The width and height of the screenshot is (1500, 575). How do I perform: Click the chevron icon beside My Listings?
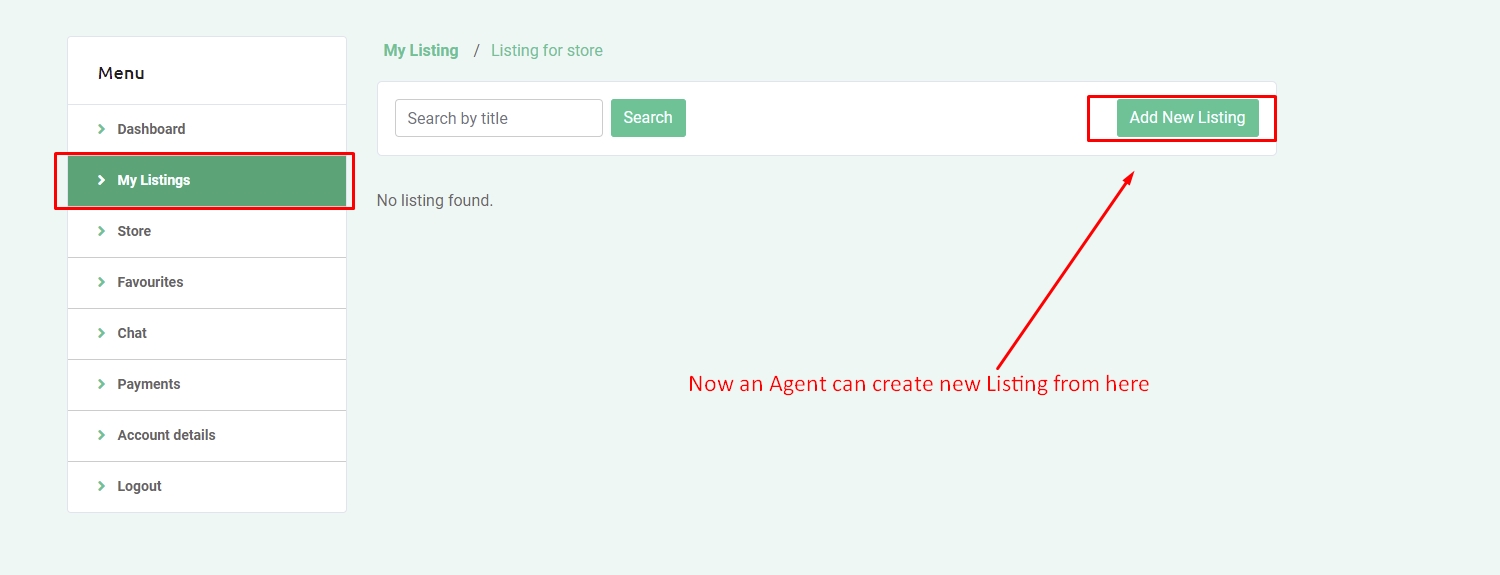[x=101, y=180]
